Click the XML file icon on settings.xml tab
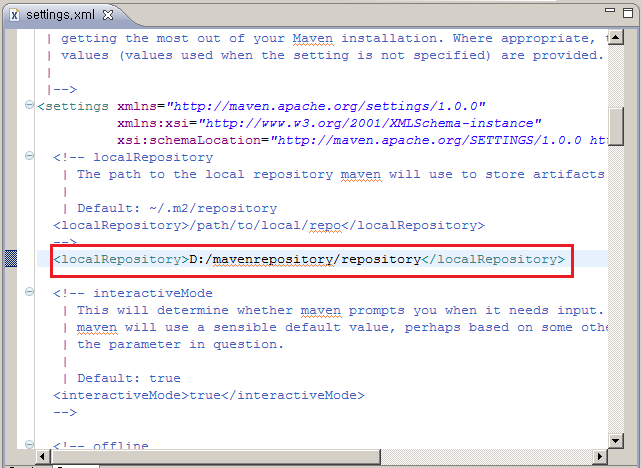Screen dimensions: 641x468 point(13,15)
